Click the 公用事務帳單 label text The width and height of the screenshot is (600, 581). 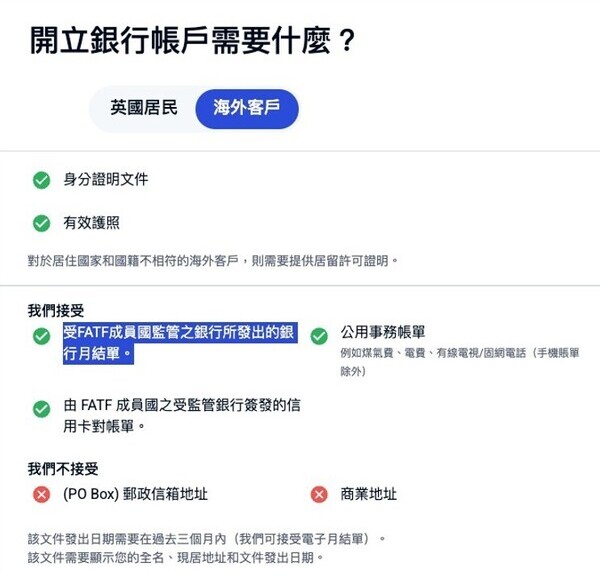click(x=384, y=332)
